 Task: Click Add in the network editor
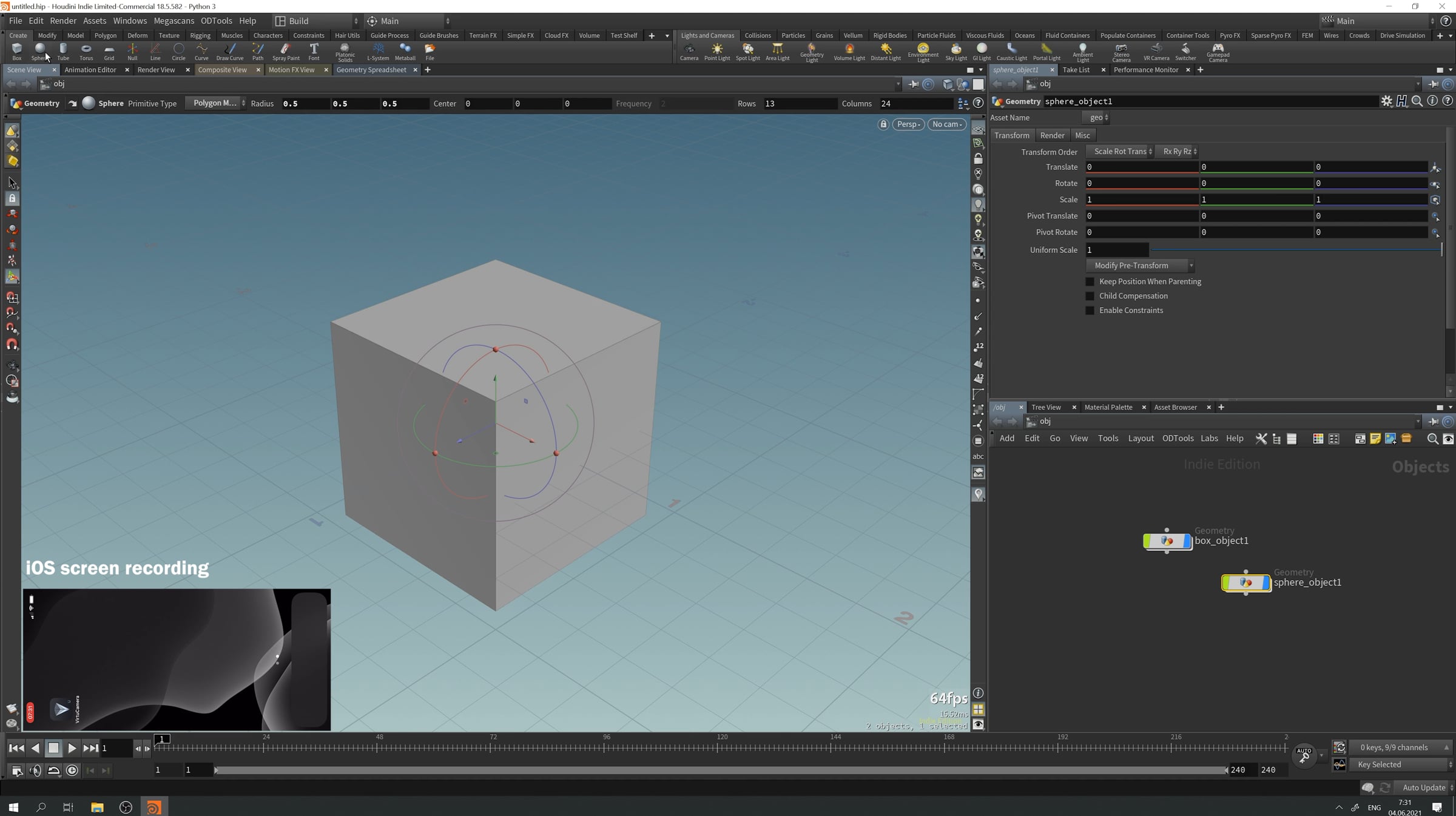tap(1007, 439)
